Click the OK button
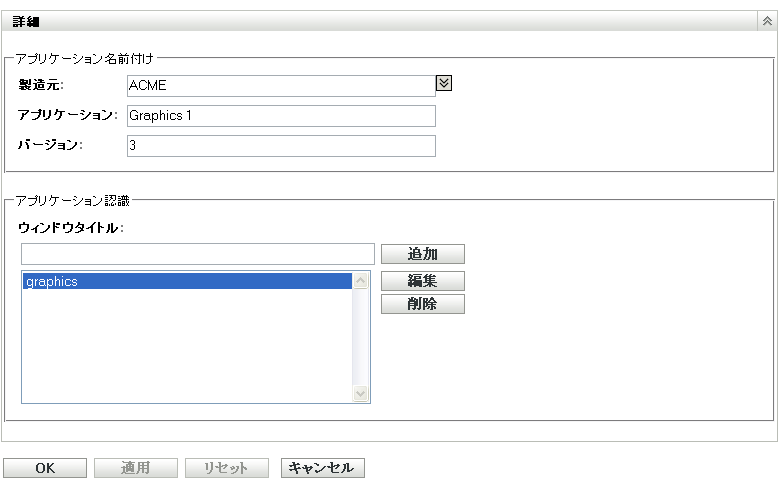The image size is (784, 481). [x=45, y=468]
